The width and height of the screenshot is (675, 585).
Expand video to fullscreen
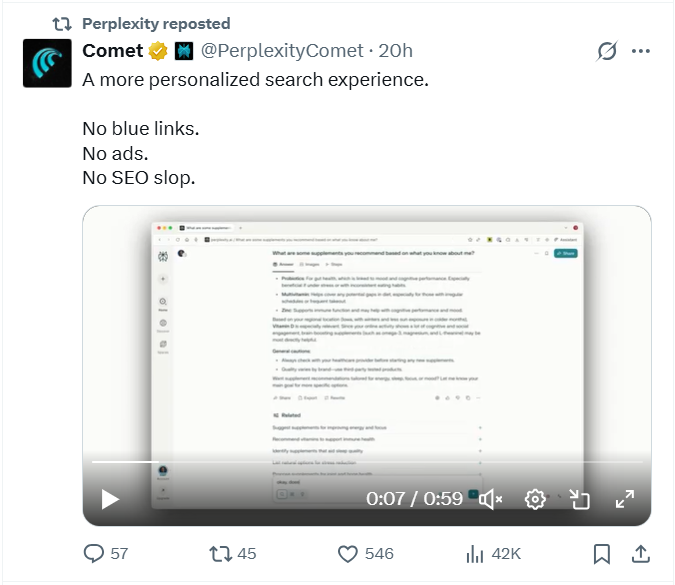(625, 499)
